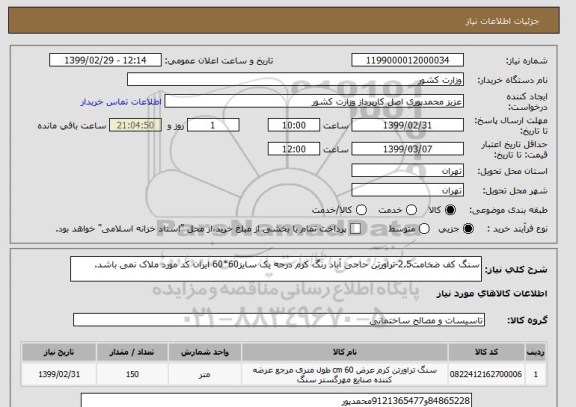Image resolution: width=576 pixels, height=407 pixels.
Task: Select the کالا/خدمت radio button
Action: point(361,210)
